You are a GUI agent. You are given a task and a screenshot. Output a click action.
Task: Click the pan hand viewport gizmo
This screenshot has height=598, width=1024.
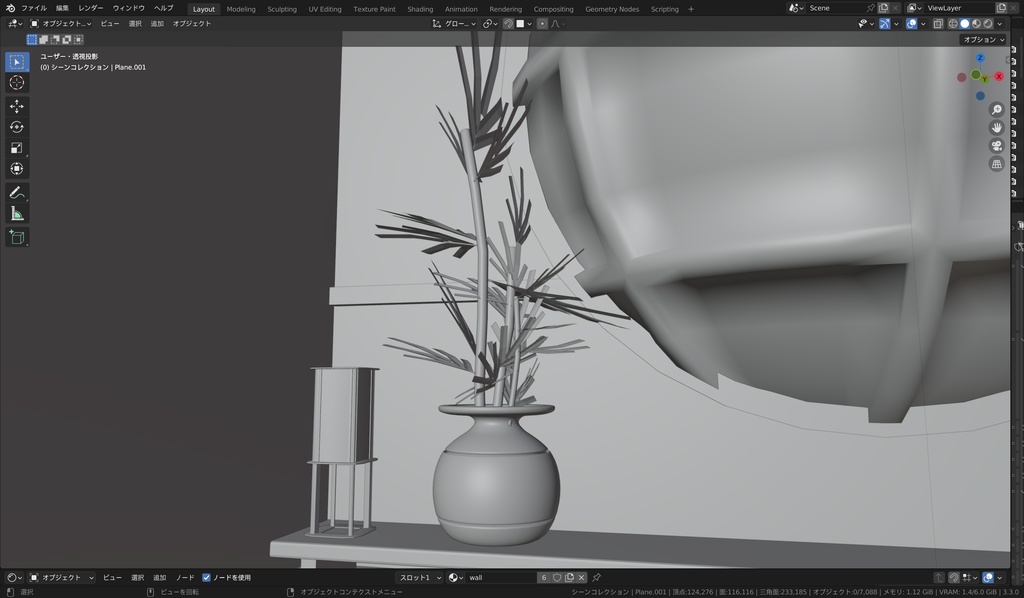point(997,128)
